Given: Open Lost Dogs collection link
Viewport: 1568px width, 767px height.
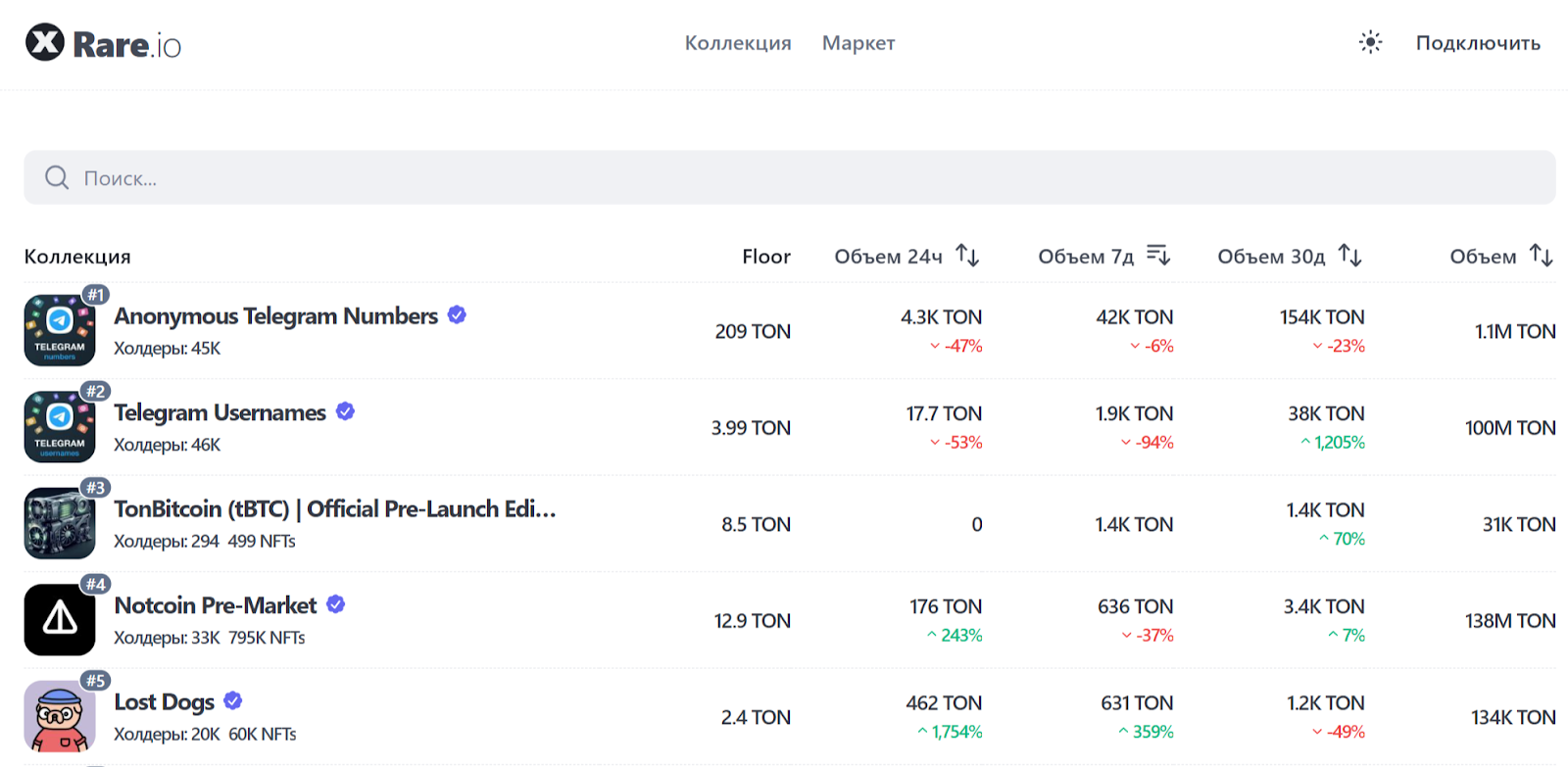Looking at the screenshot, I should [165, 702].
